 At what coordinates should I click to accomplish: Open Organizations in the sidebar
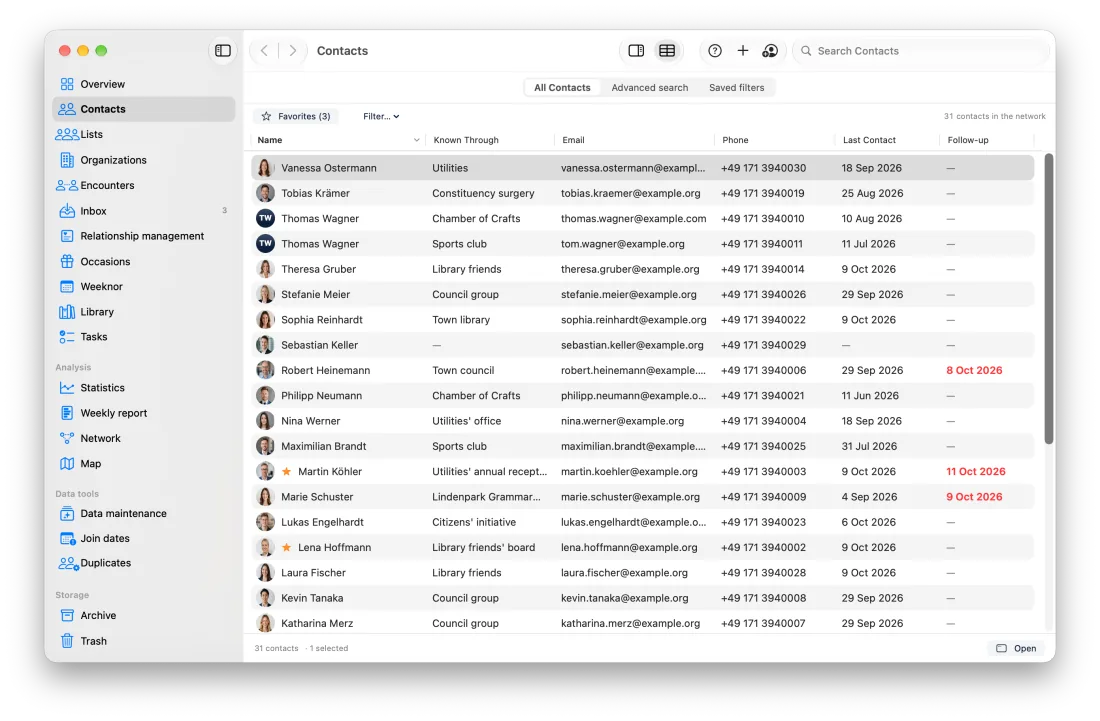[144, 160]
